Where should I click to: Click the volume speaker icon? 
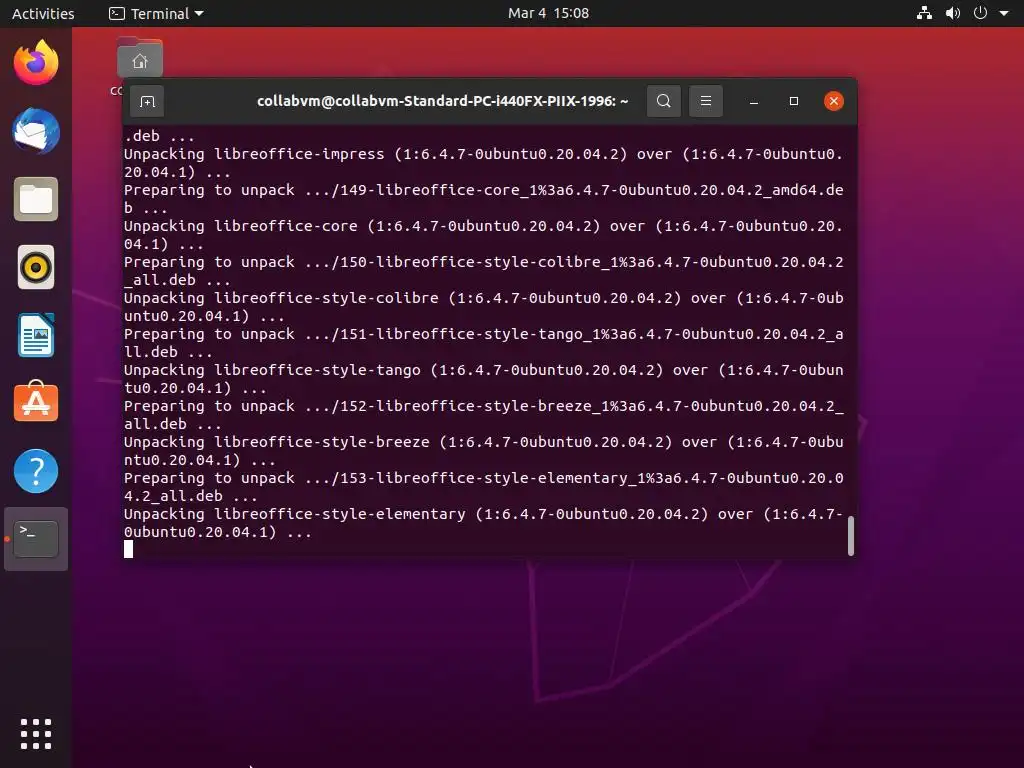953,13
